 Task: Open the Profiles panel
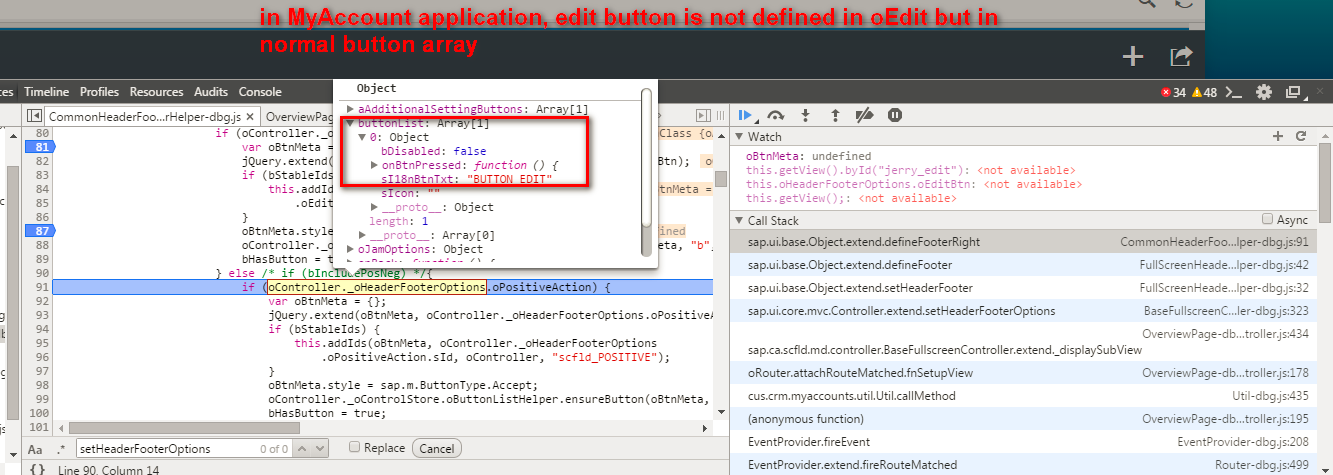pyautogui.click(x=99, y=92)
